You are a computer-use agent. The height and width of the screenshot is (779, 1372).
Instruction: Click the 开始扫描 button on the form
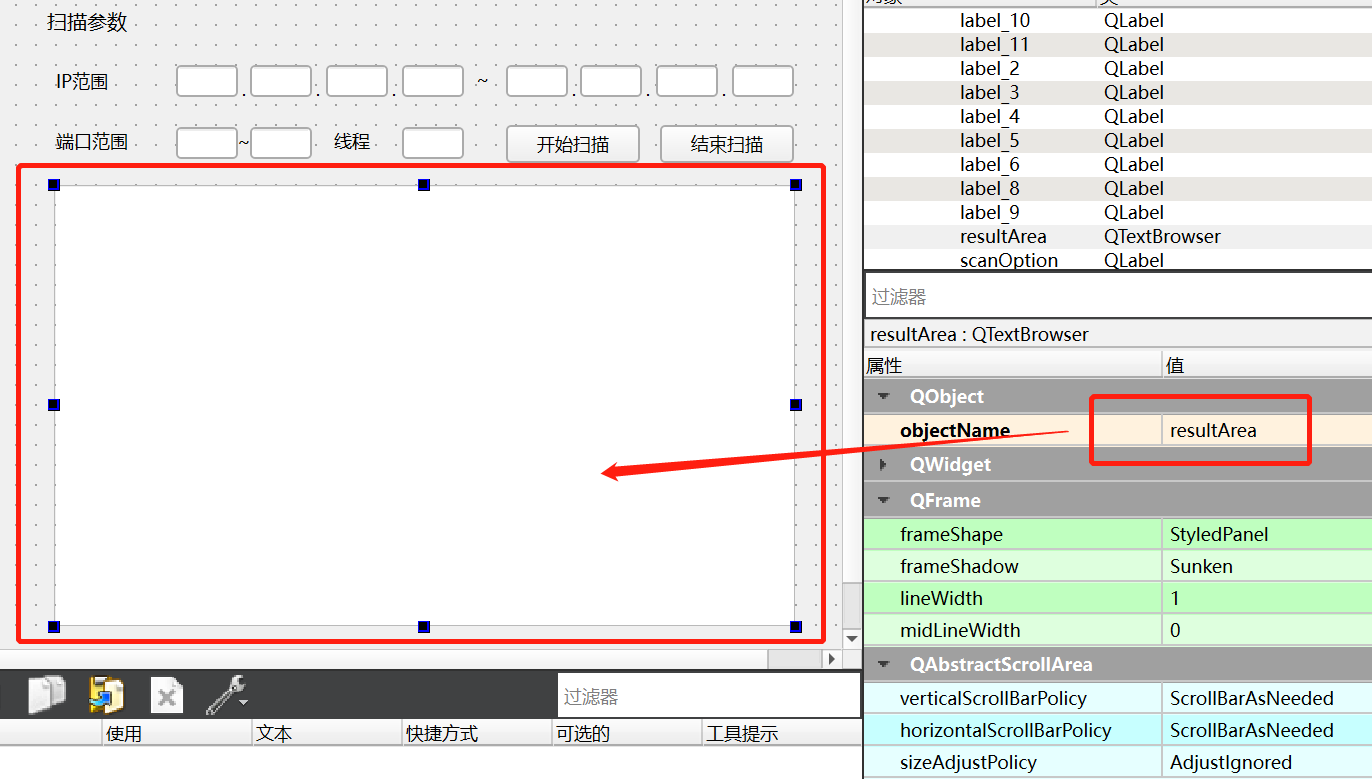pos(573,144)
